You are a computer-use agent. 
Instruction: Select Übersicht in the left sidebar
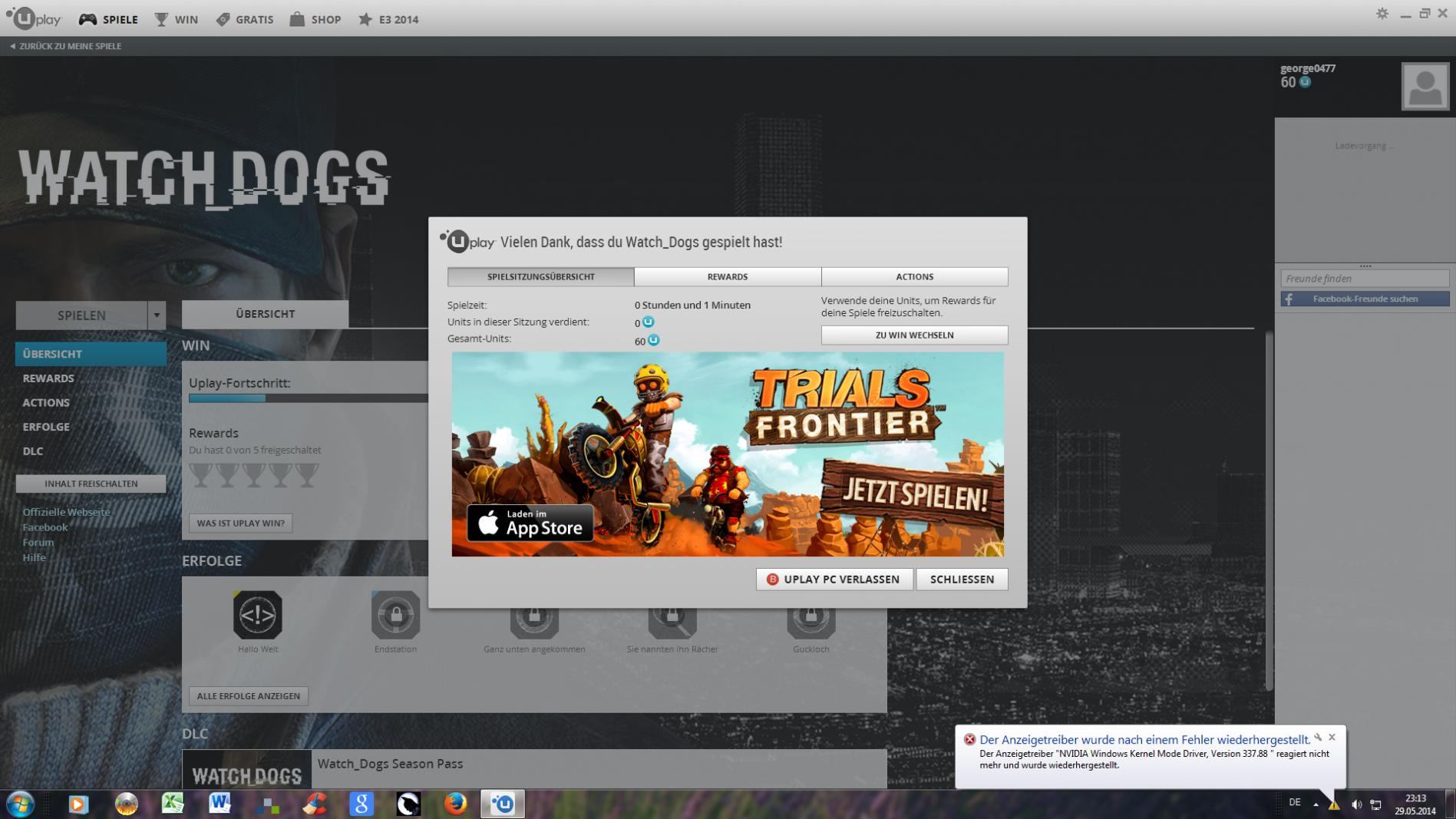click(x=91, y=354)
